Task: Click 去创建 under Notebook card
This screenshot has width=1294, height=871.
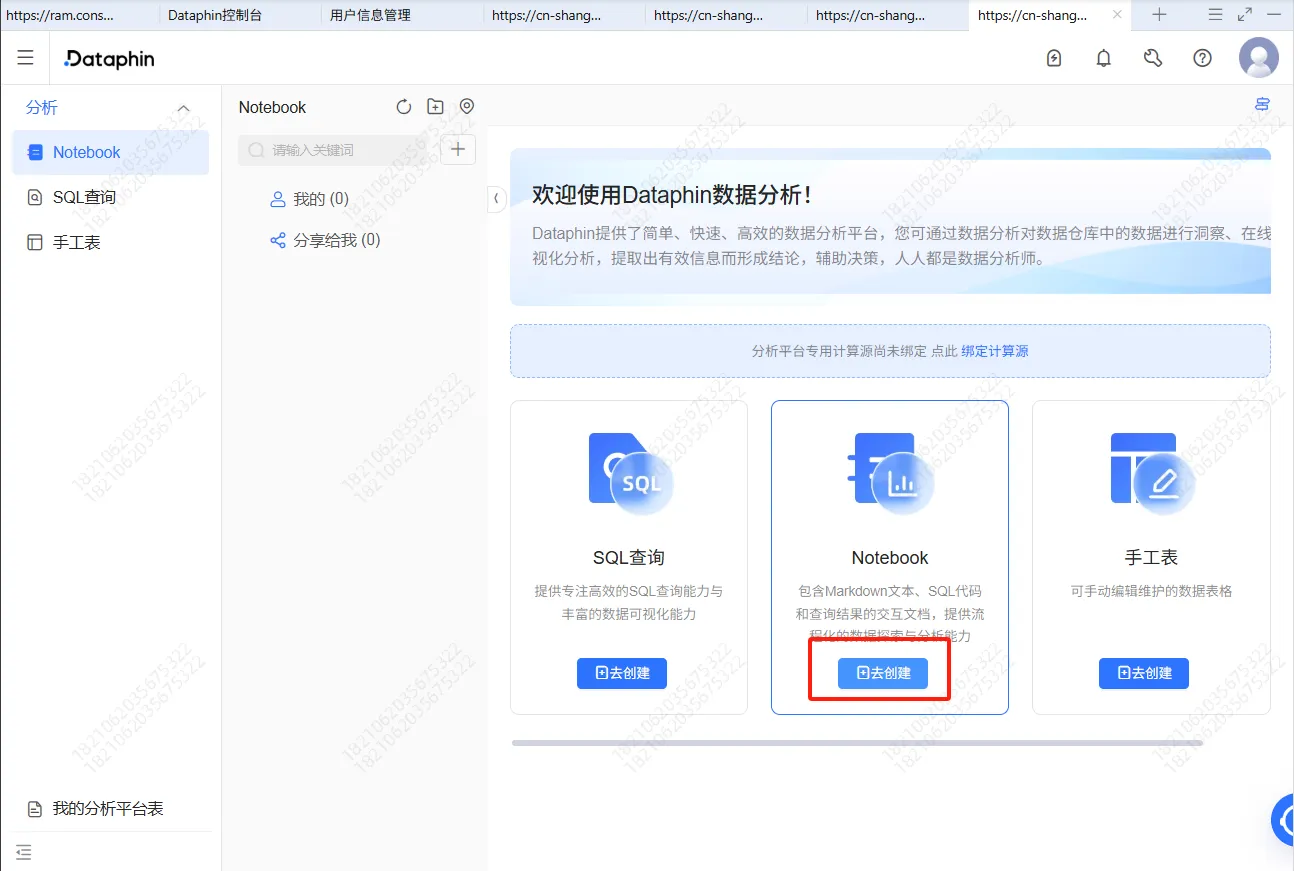Action: [x=883, y=673]
